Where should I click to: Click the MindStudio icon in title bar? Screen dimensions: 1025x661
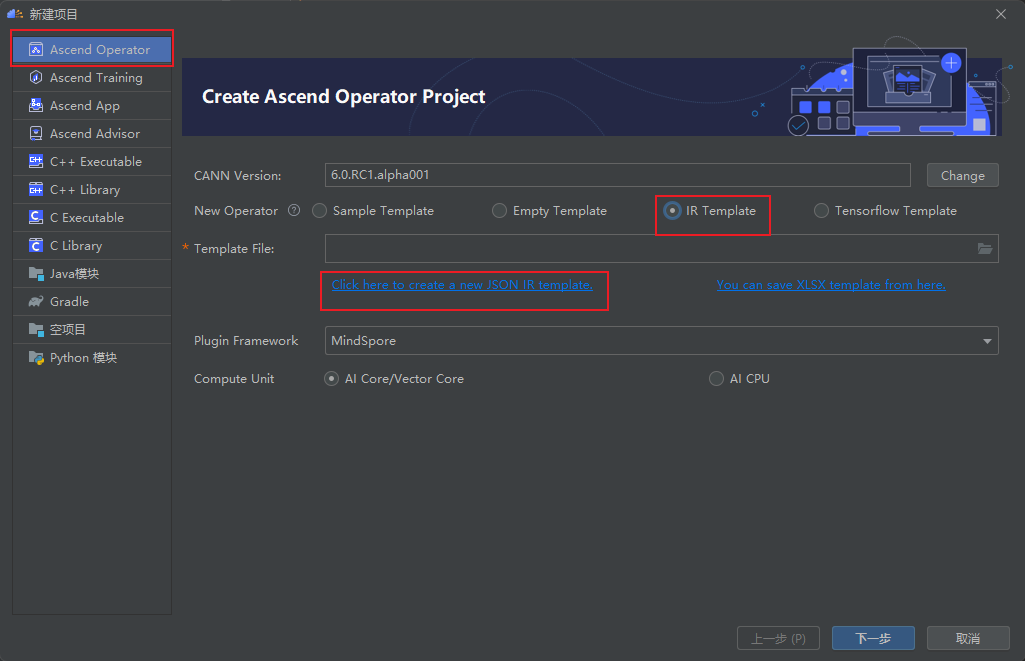coord(14,14)
